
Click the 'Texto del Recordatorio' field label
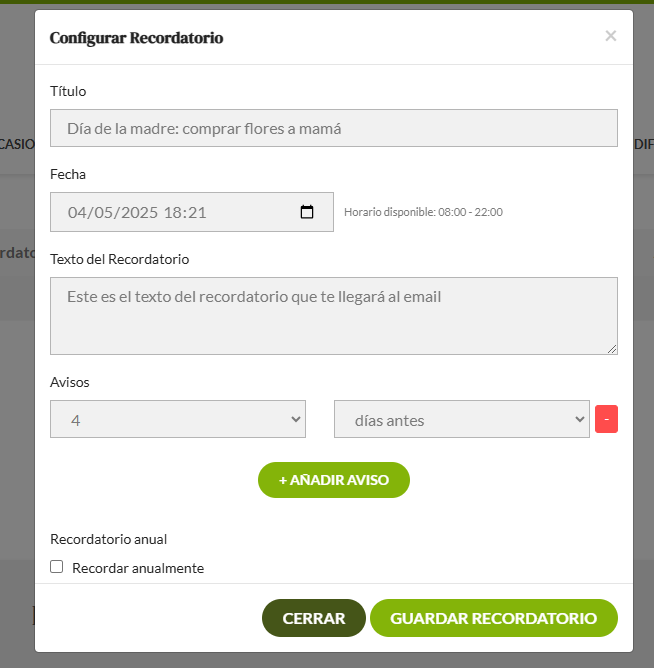pos(119,259)
